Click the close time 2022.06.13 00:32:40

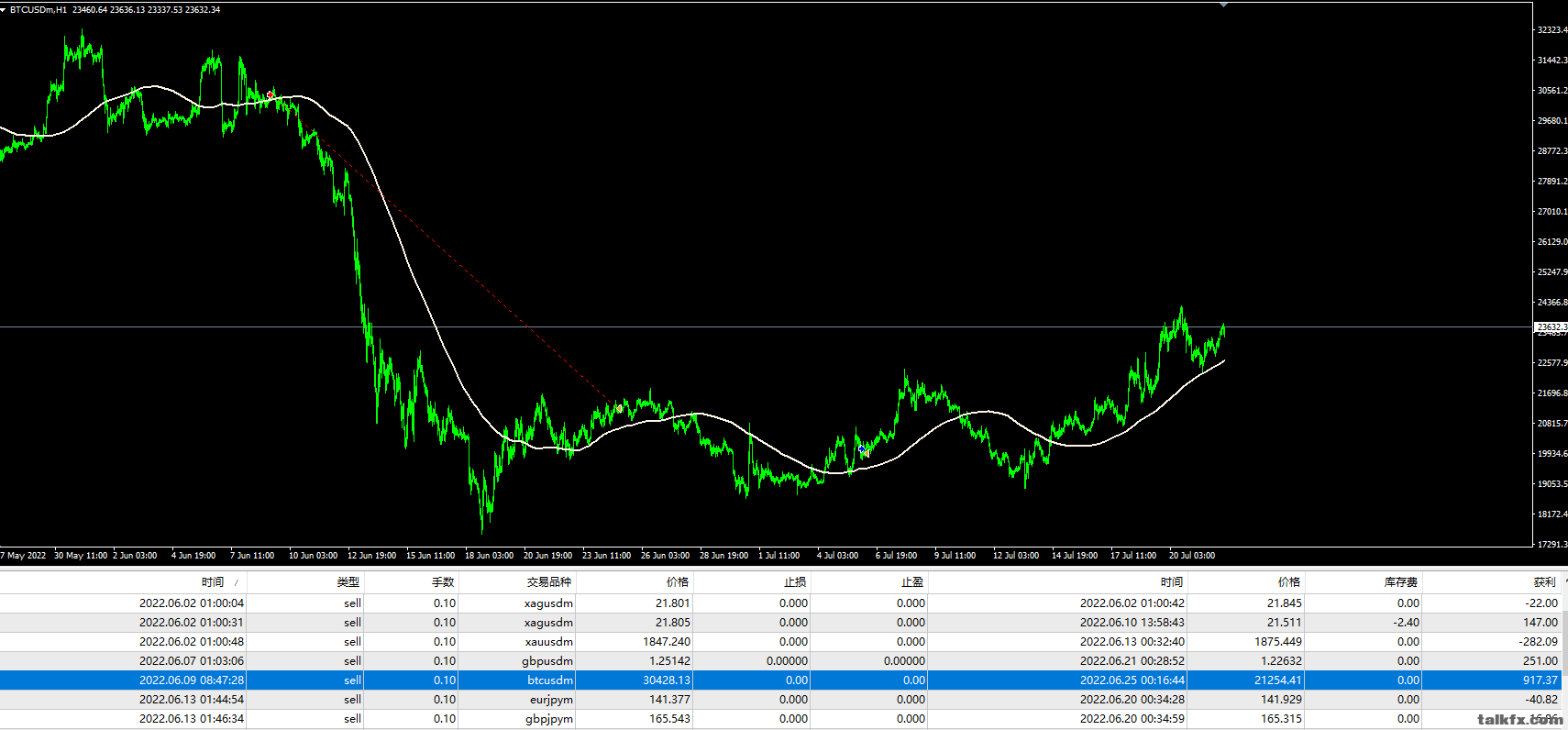pyautogui.click(x=1132, y=641)
